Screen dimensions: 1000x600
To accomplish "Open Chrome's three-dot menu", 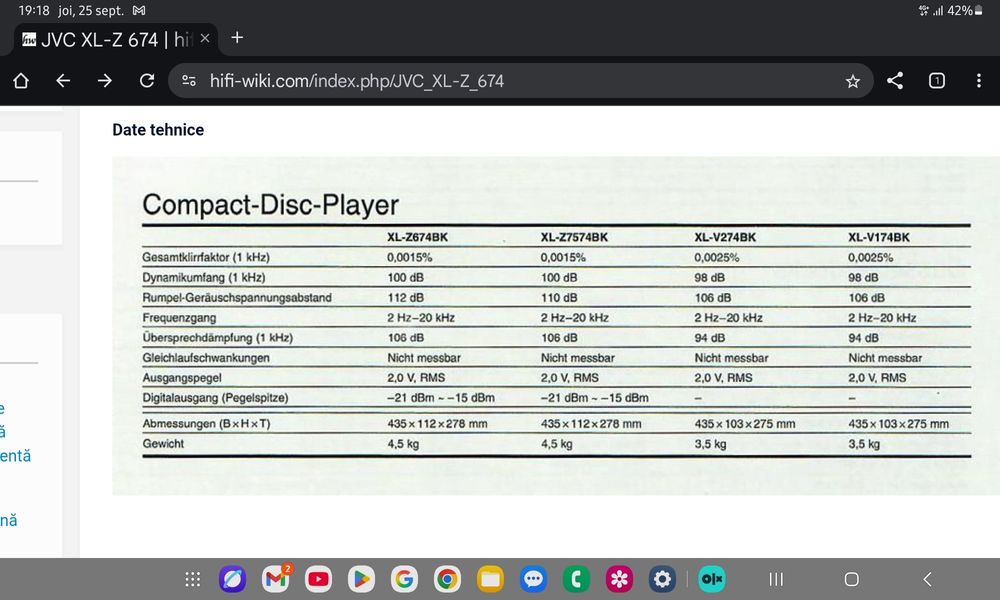I will 978,81.
